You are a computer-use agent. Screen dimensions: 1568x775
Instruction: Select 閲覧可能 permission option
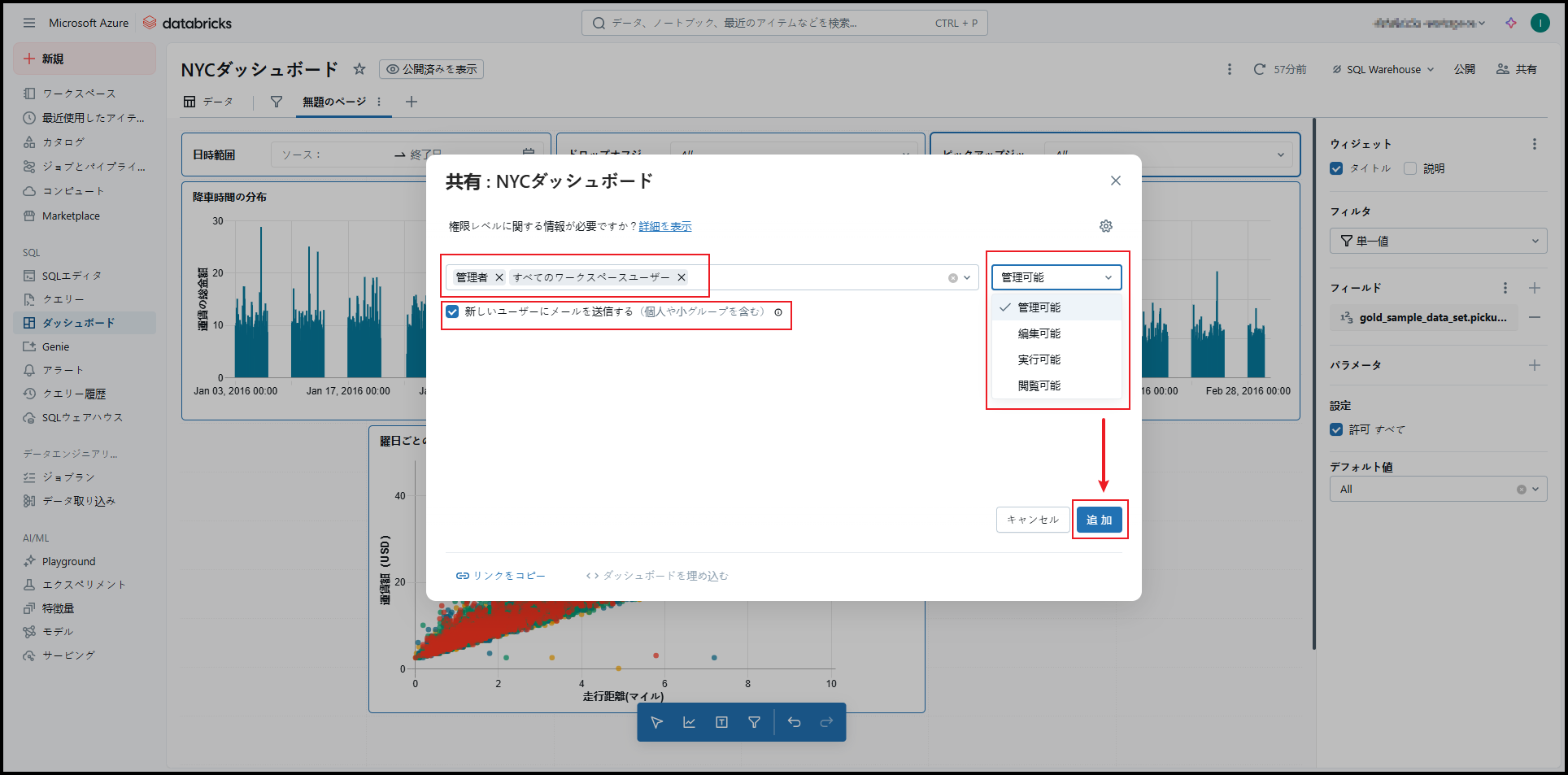(x=1056, y=385)
